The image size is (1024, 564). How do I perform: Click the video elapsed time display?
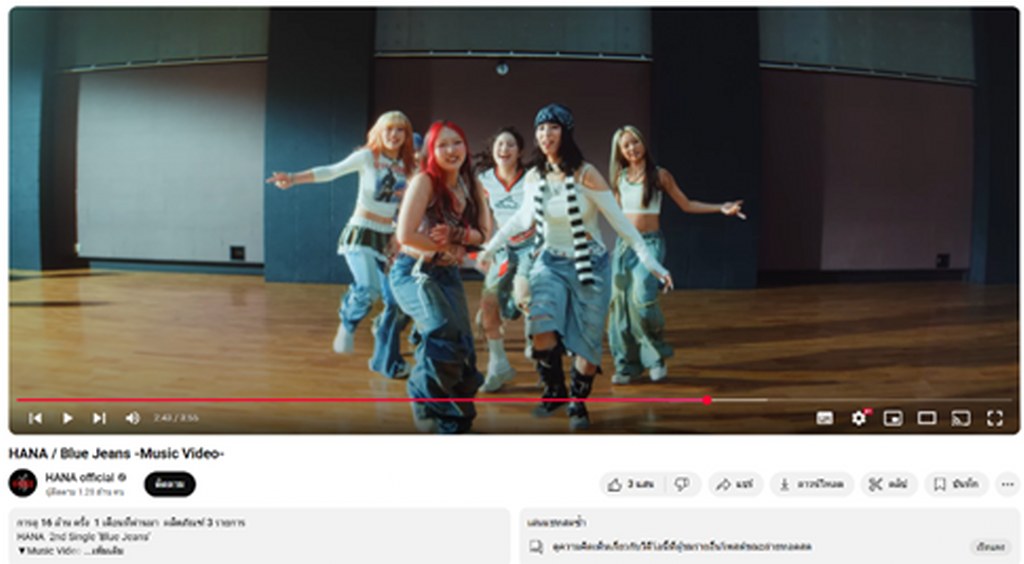pos(176,418)
